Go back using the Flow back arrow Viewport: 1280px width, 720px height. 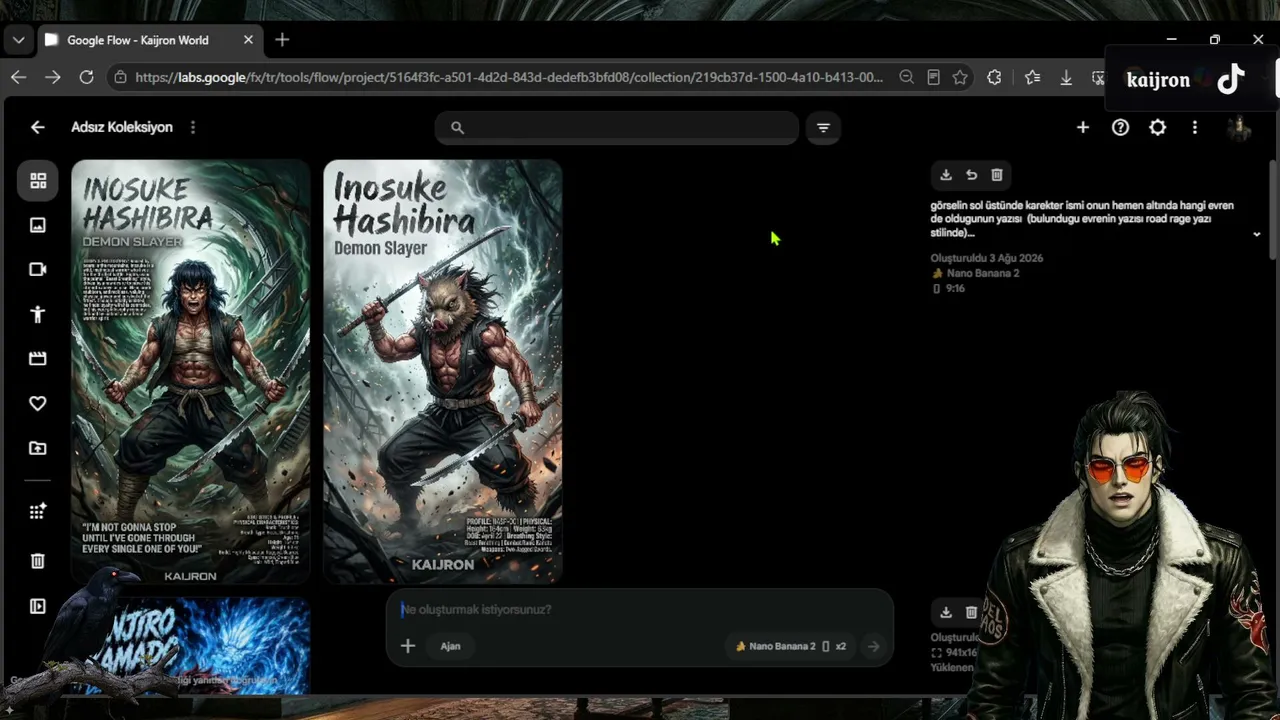coord(37,127)
